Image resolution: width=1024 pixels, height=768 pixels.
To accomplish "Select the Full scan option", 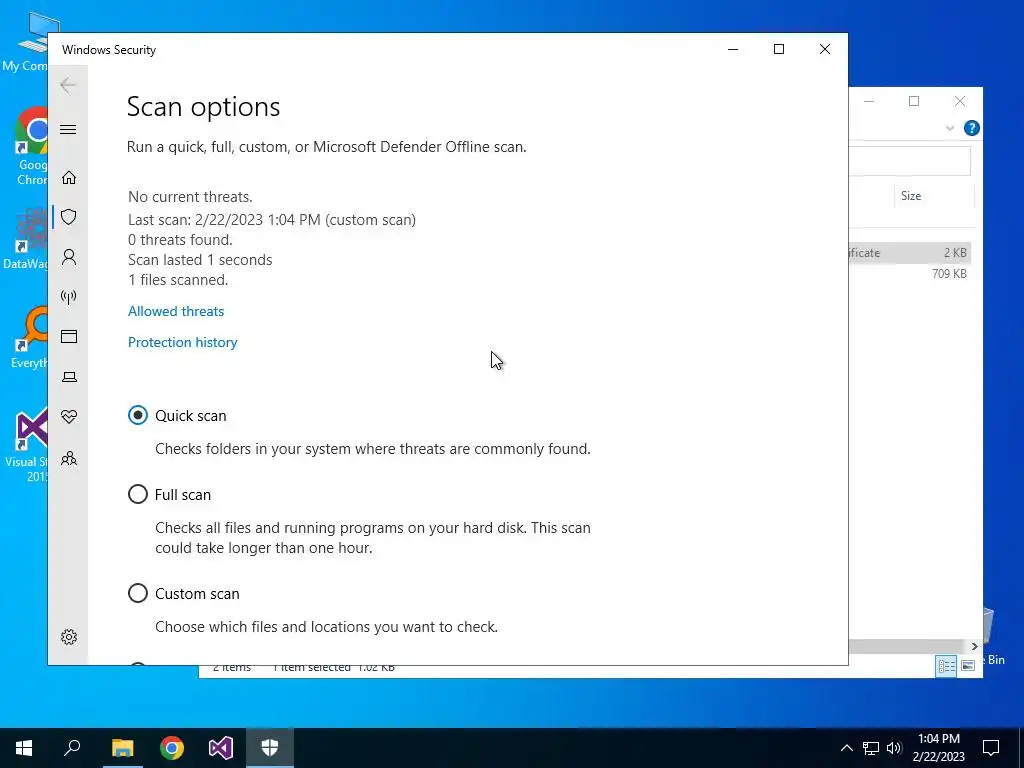I will (138, 494).
